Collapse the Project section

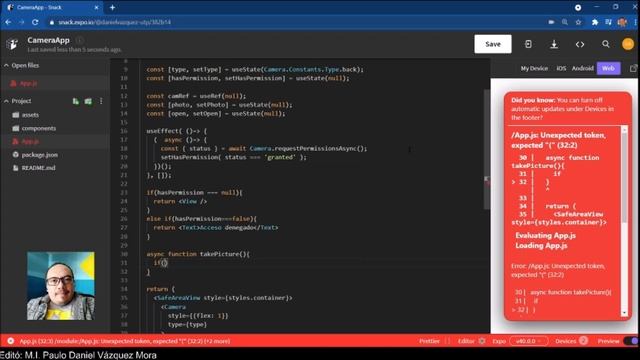[18, 101]
